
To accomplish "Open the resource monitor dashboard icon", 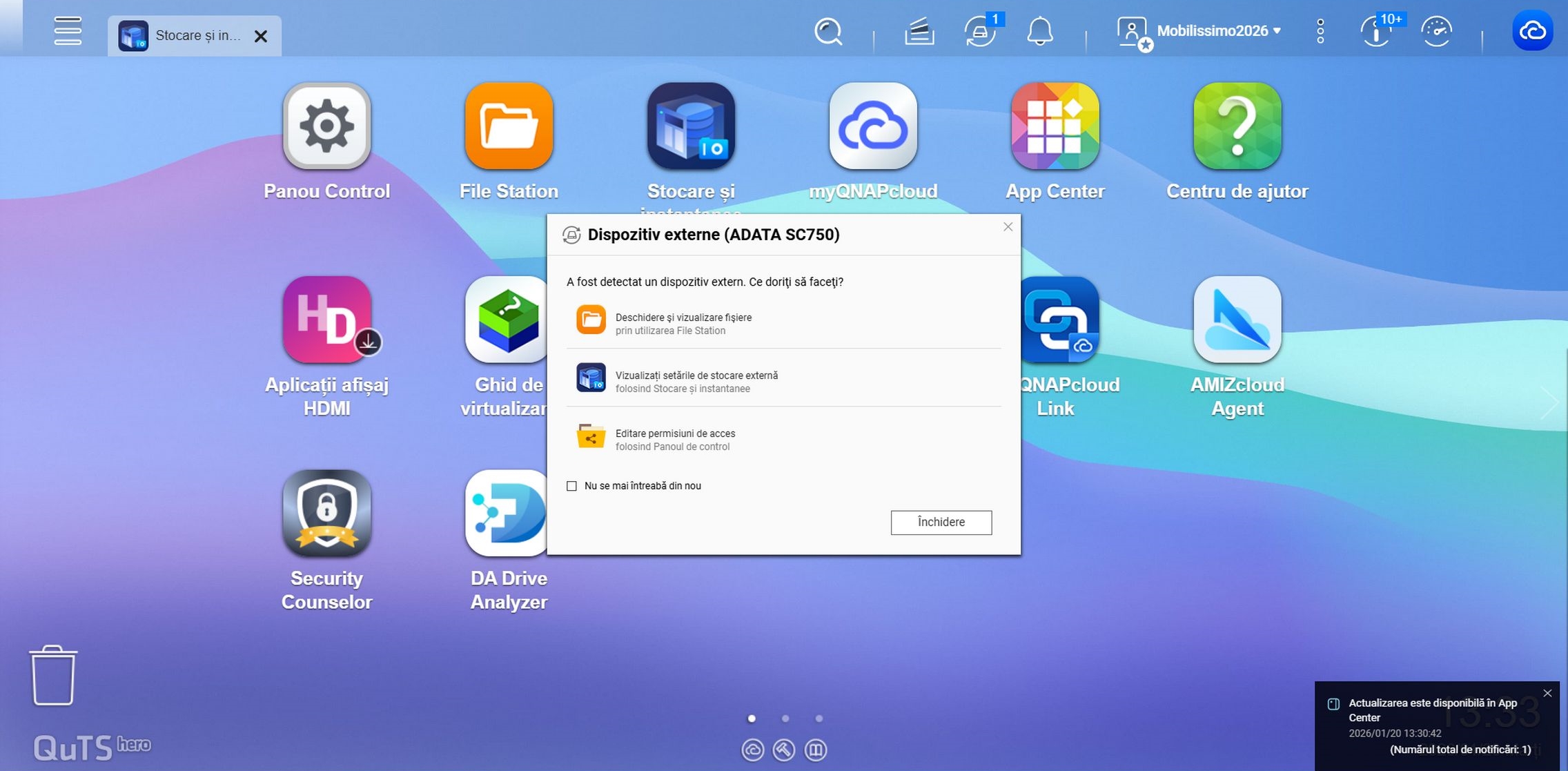I will click(x=1437, y=32).
